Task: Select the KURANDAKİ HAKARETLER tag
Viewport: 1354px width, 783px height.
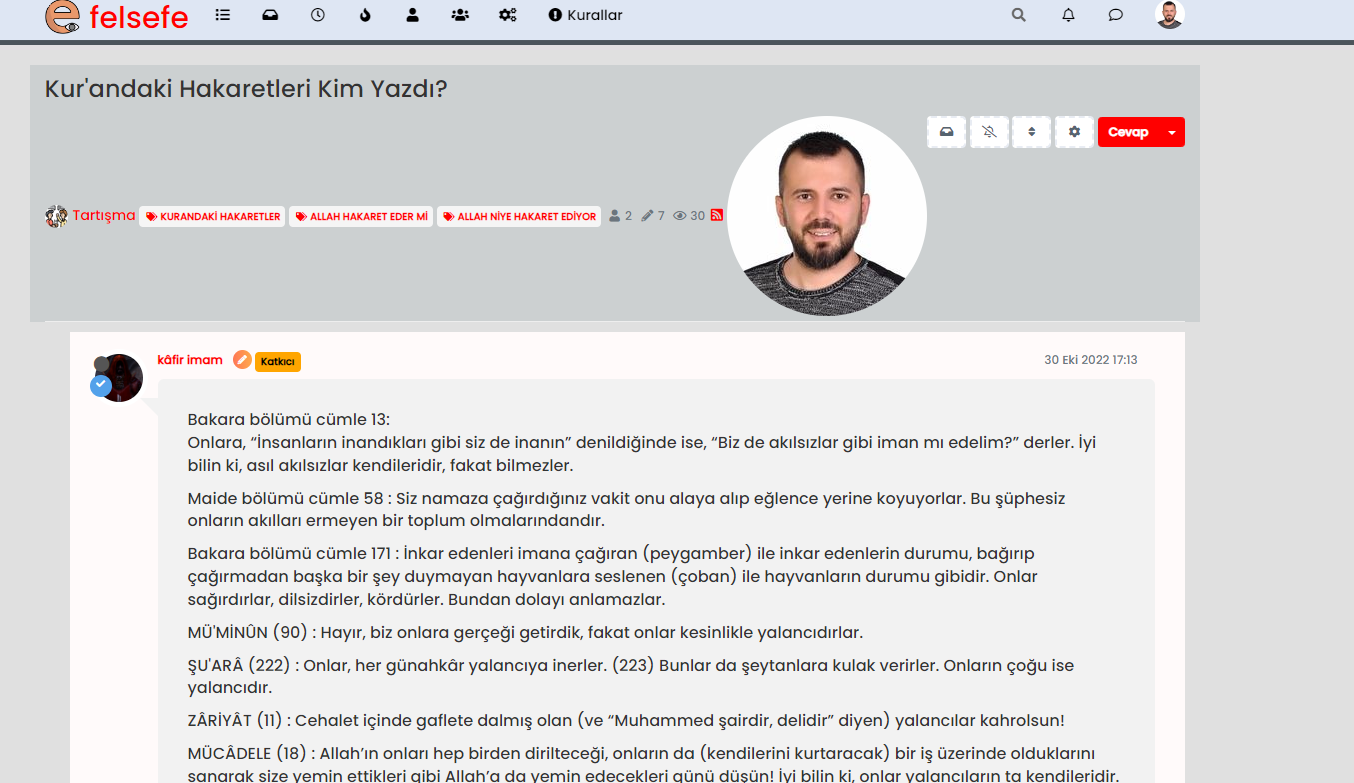Action: (x=212, y=216)
